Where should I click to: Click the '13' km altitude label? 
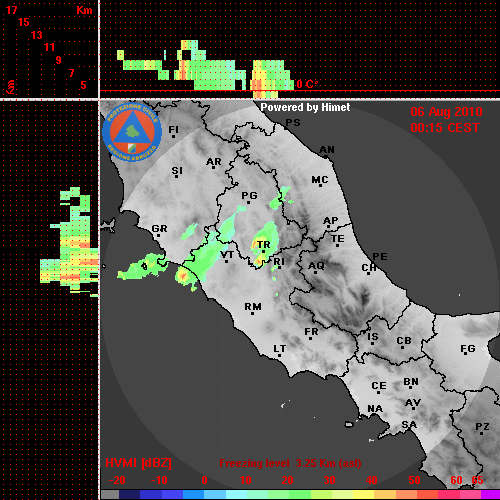click(37, 35)
